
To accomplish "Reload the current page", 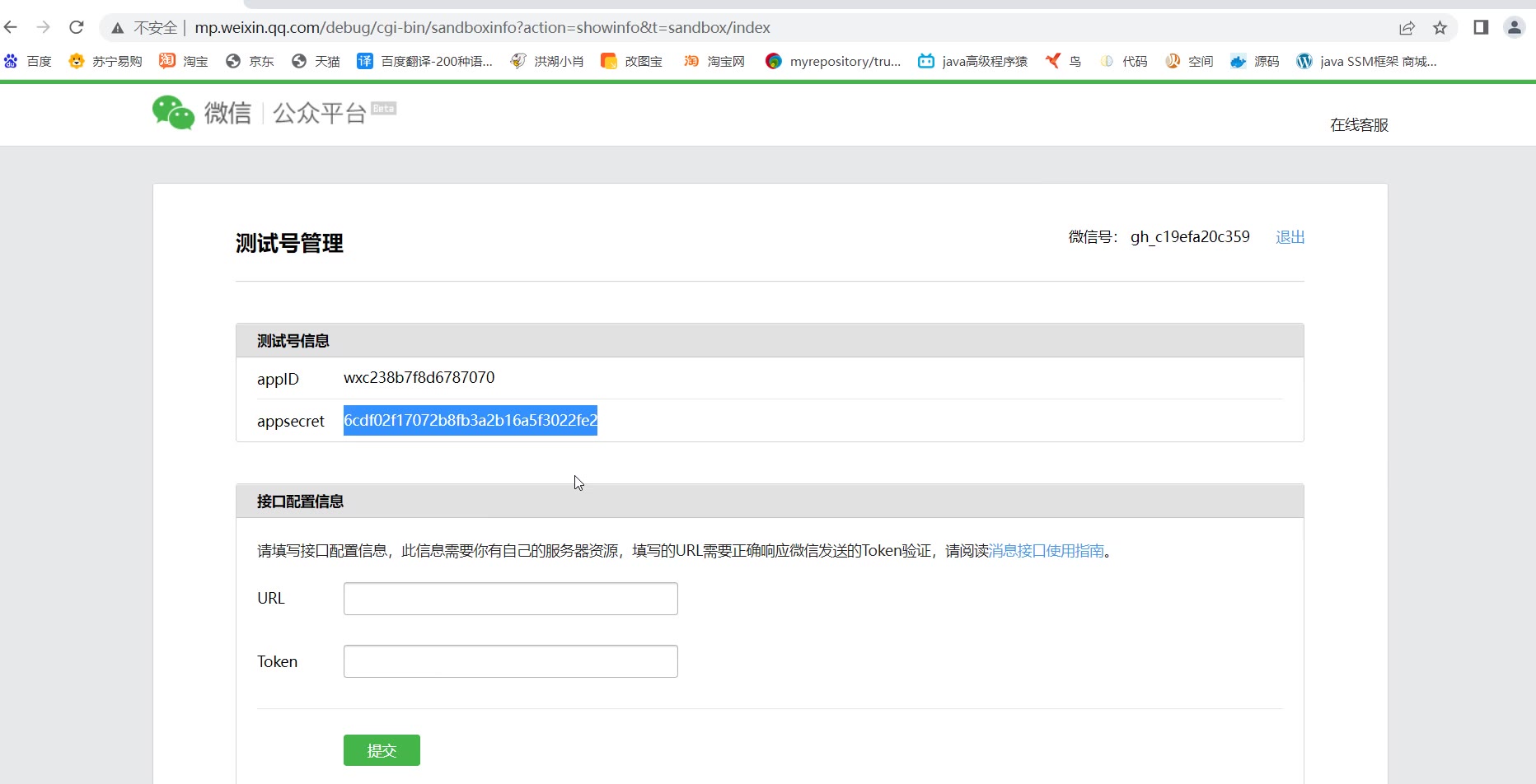I will (77, 27).
